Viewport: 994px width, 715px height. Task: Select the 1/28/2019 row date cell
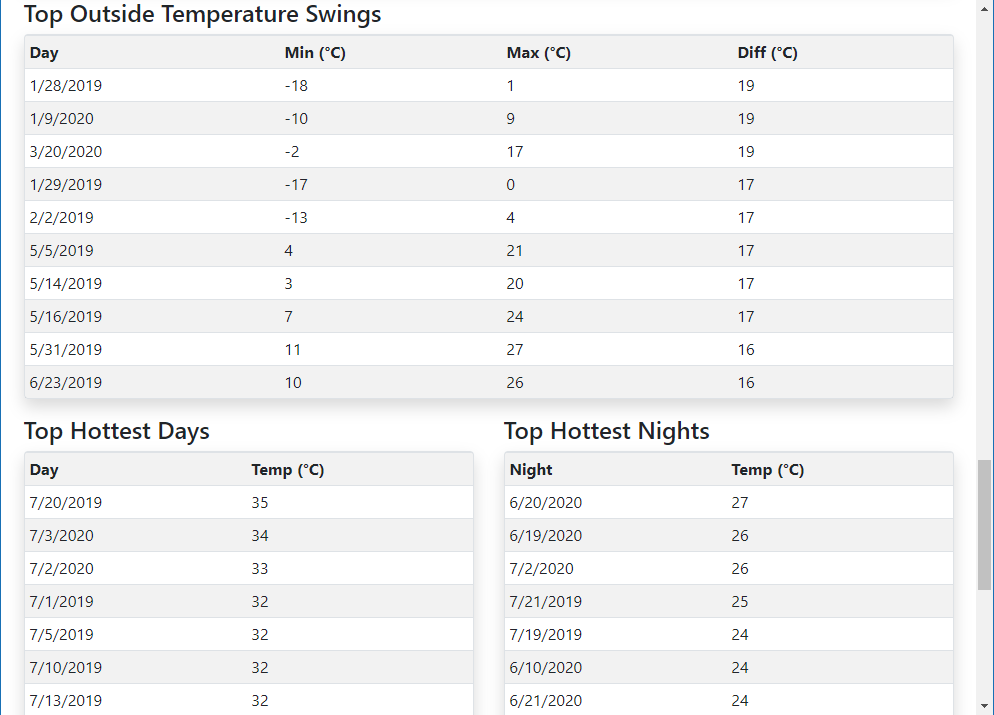coord(66,86)
